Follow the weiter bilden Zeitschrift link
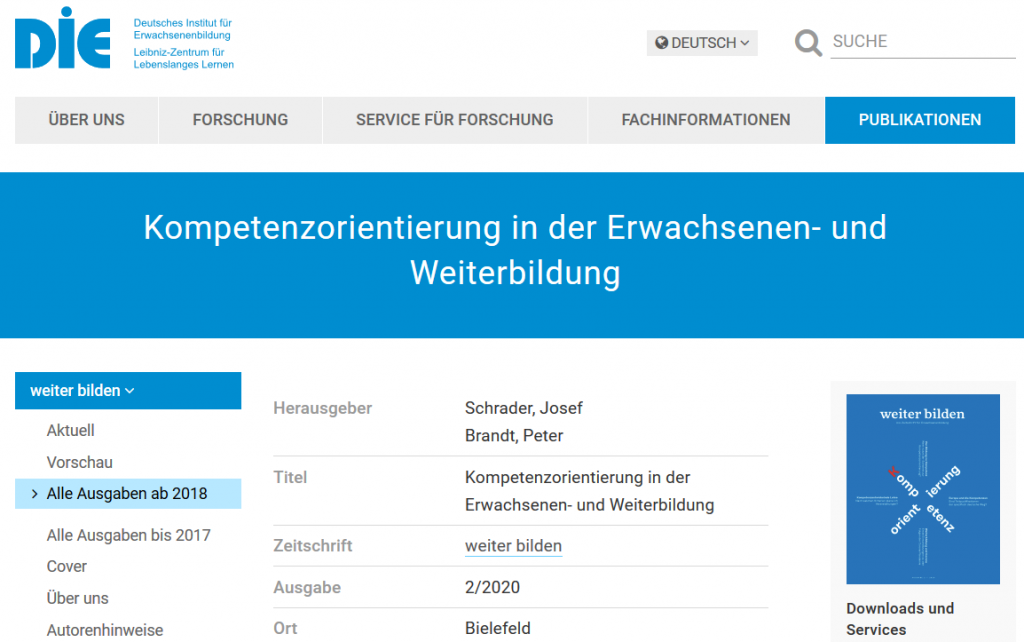This screenshot has height=642, width=1024. pos(513,546)
